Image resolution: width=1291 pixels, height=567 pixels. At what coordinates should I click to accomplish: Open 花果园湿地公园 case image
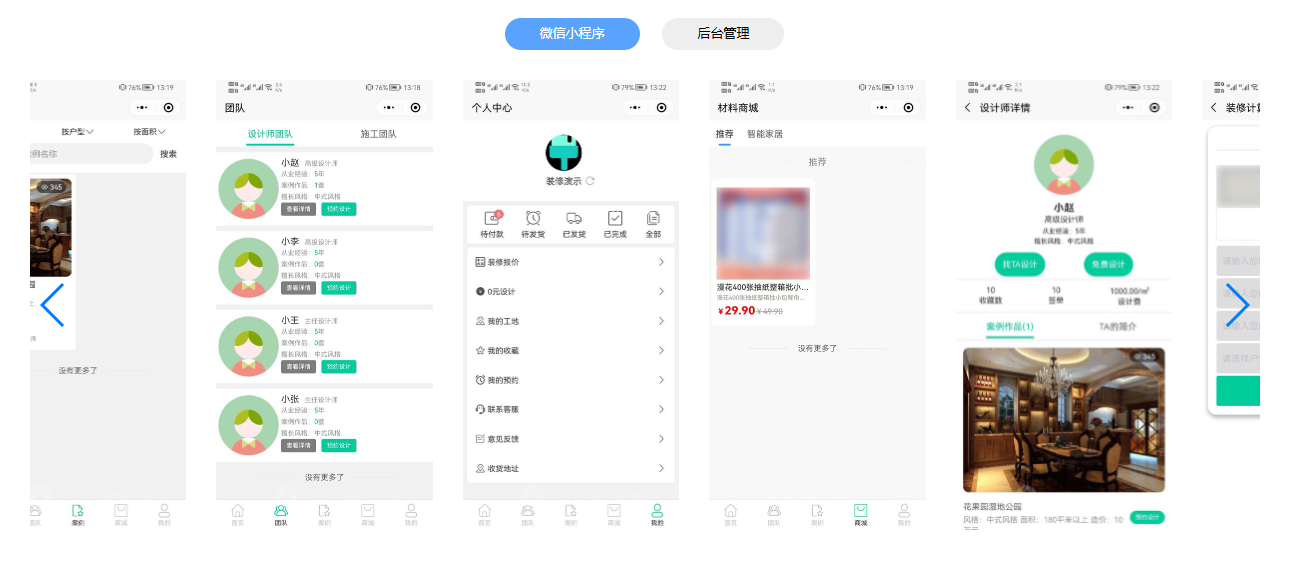coord(1064,420)
